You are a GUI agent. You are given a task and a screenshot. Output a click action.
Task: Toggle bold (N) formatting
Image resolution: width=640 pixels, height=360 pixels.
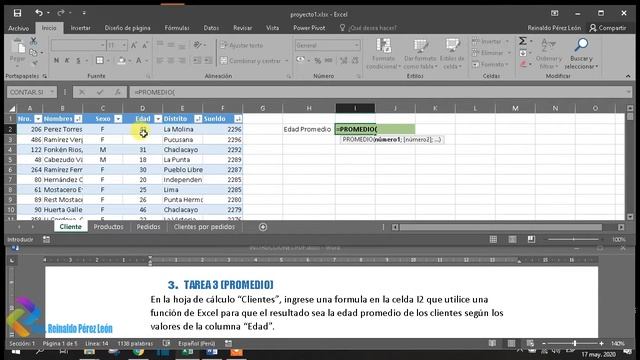pos(56,61)
